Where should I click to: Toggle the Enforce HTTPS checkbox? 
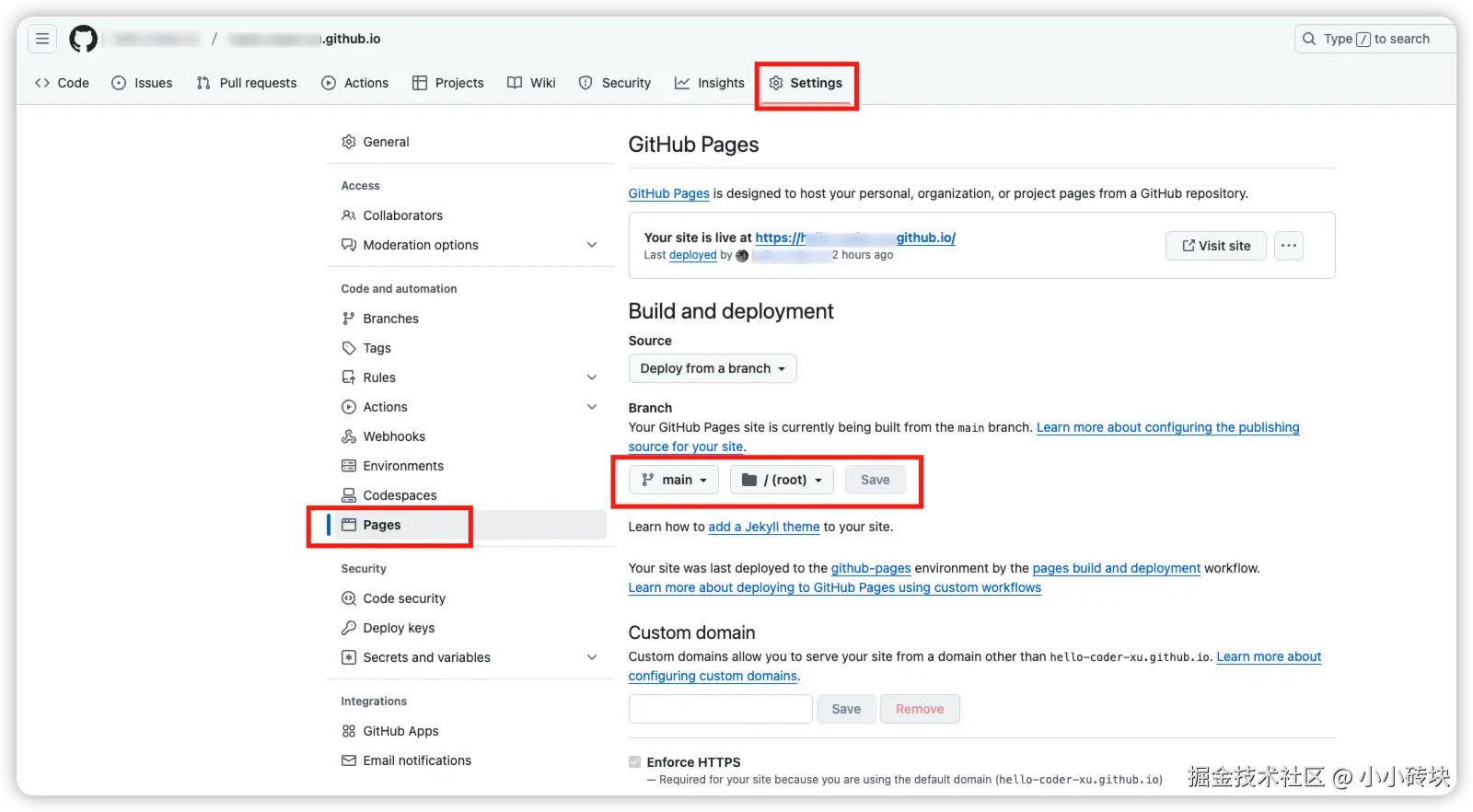click(x=634, y=761)
